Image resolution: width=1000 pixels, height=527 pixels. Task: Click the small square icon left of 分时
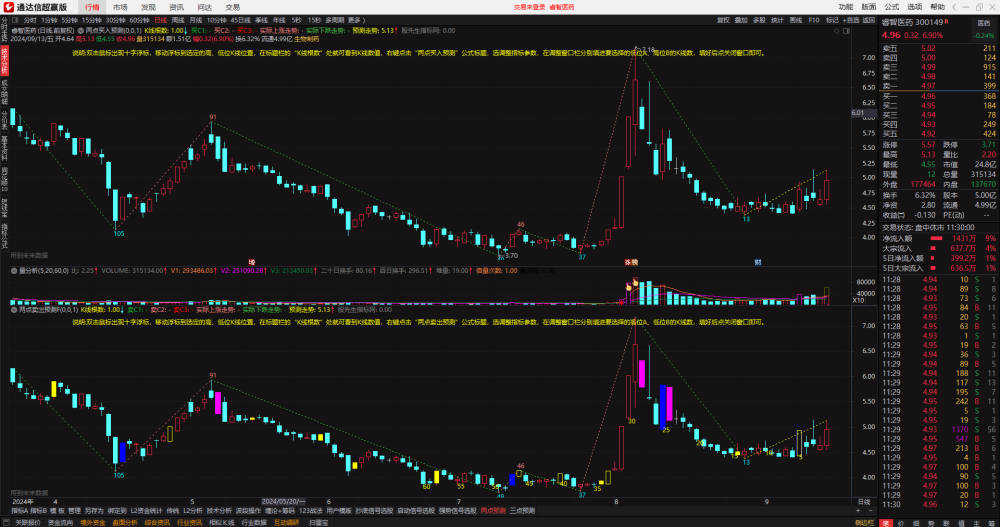[15, 20]
